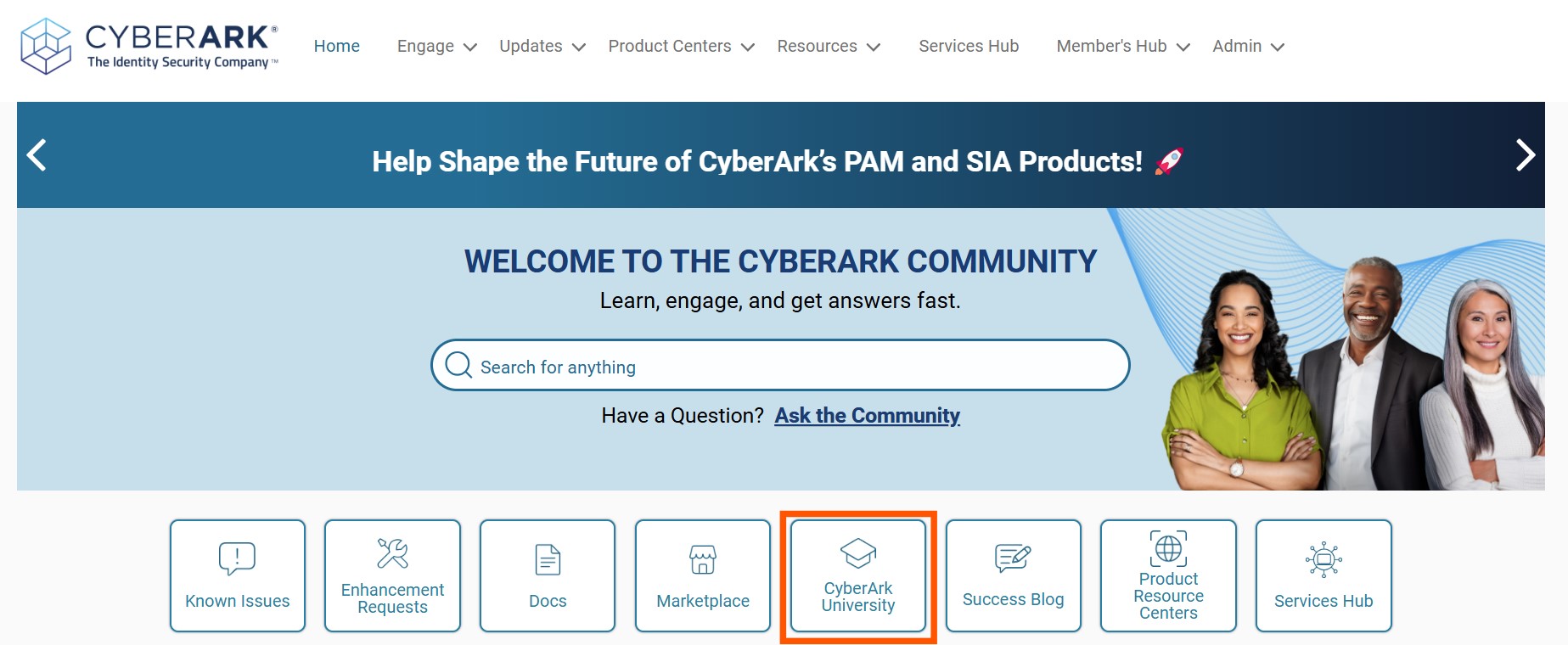Expand the Updates chevron arrow
Image resolution: width=1568 pixels, height=645 pixels.
pyautogui.click(x=579, y=48)
